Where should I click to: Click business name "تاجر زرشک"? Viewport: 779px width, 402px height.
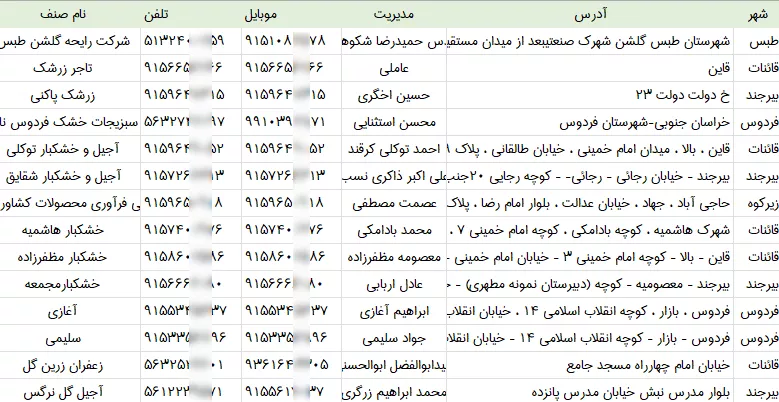click(63, 69)
